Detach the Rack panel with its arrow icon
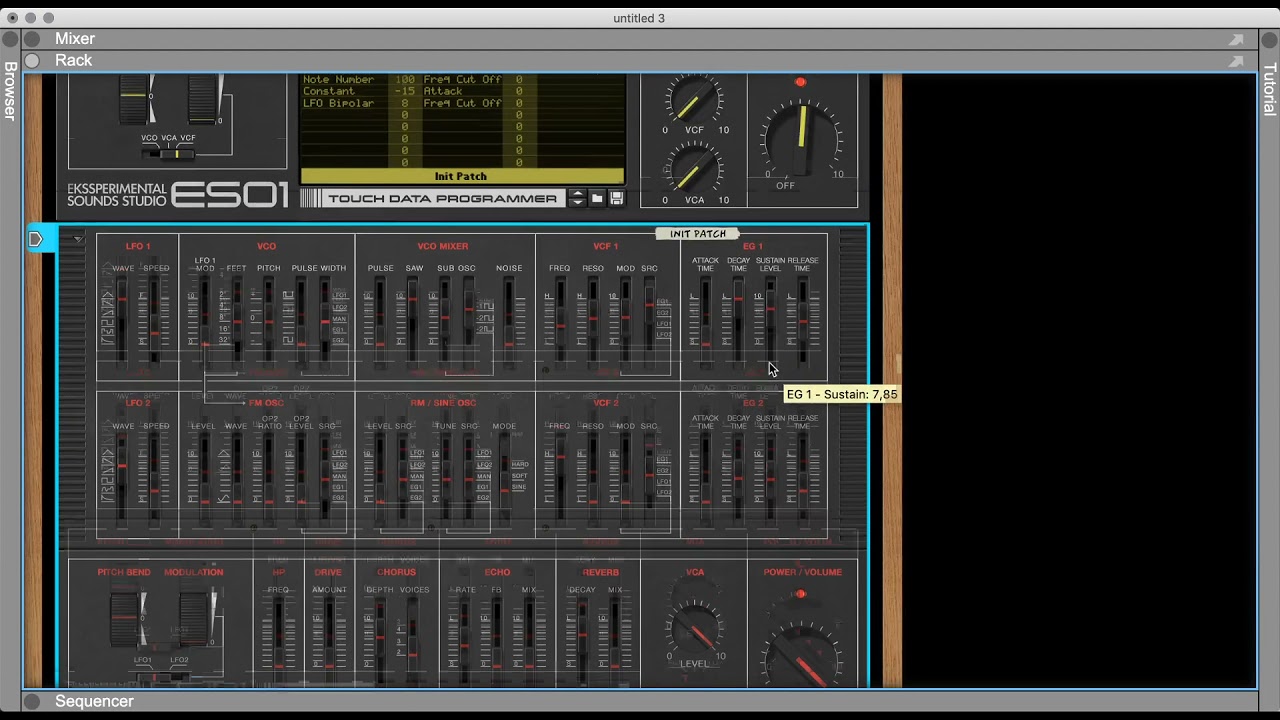 pyautogui.click(x=1237, y=61)
